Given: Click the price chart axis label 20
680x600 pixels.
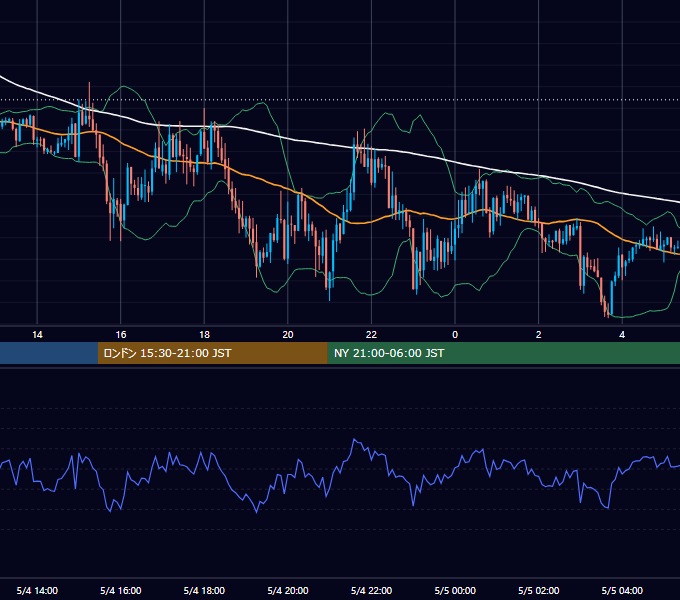Looking at the screenshot, I should 288,335.
